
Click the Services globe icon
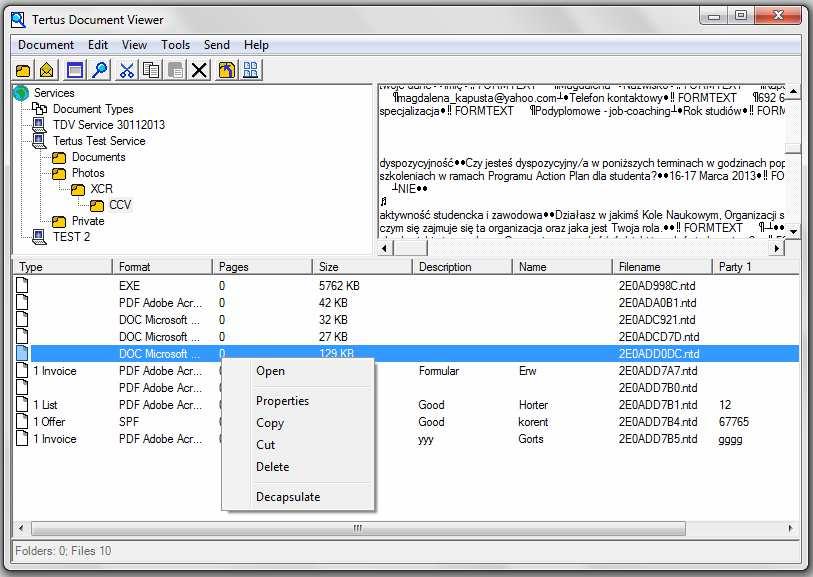coord(21,93)
